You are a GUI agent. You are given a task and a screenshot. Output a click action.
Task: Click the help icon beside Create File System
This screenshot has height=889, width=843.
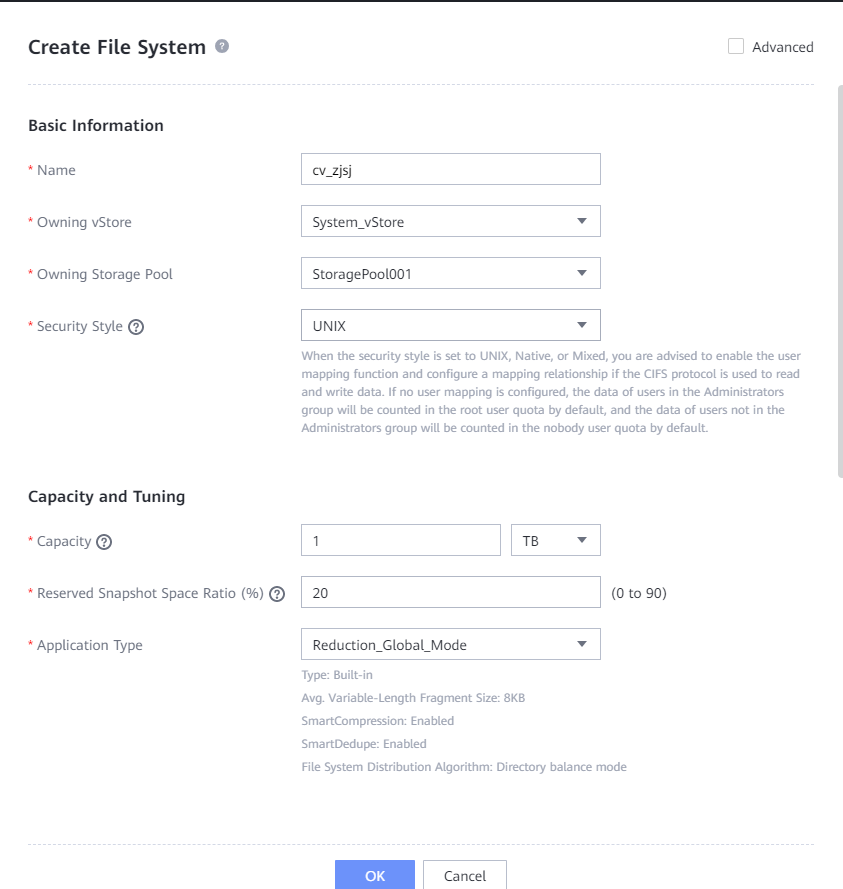[x=222, y=46]
